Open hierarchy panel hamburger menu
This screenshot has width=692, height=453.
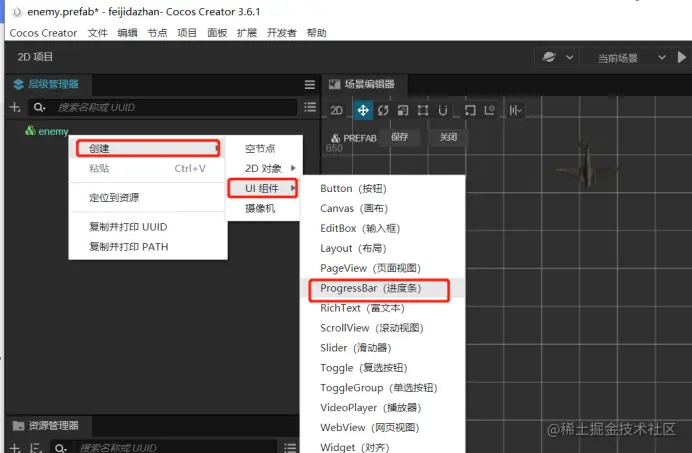click(310, 84)
